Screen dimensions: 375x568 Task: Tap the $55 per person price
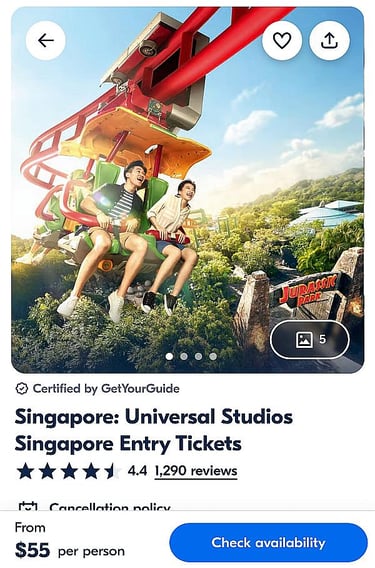coord(70,551)
